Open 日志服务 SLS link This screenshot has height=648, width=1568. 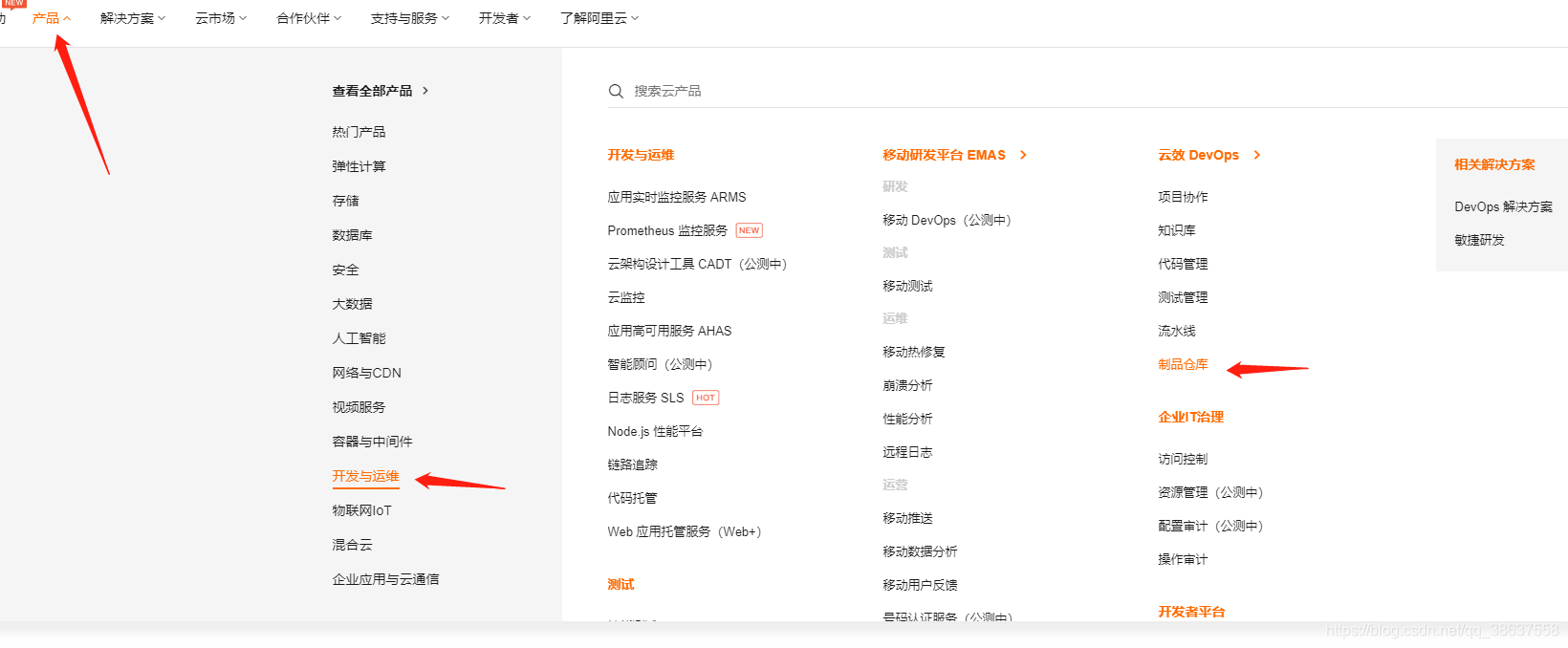[645, 398]
